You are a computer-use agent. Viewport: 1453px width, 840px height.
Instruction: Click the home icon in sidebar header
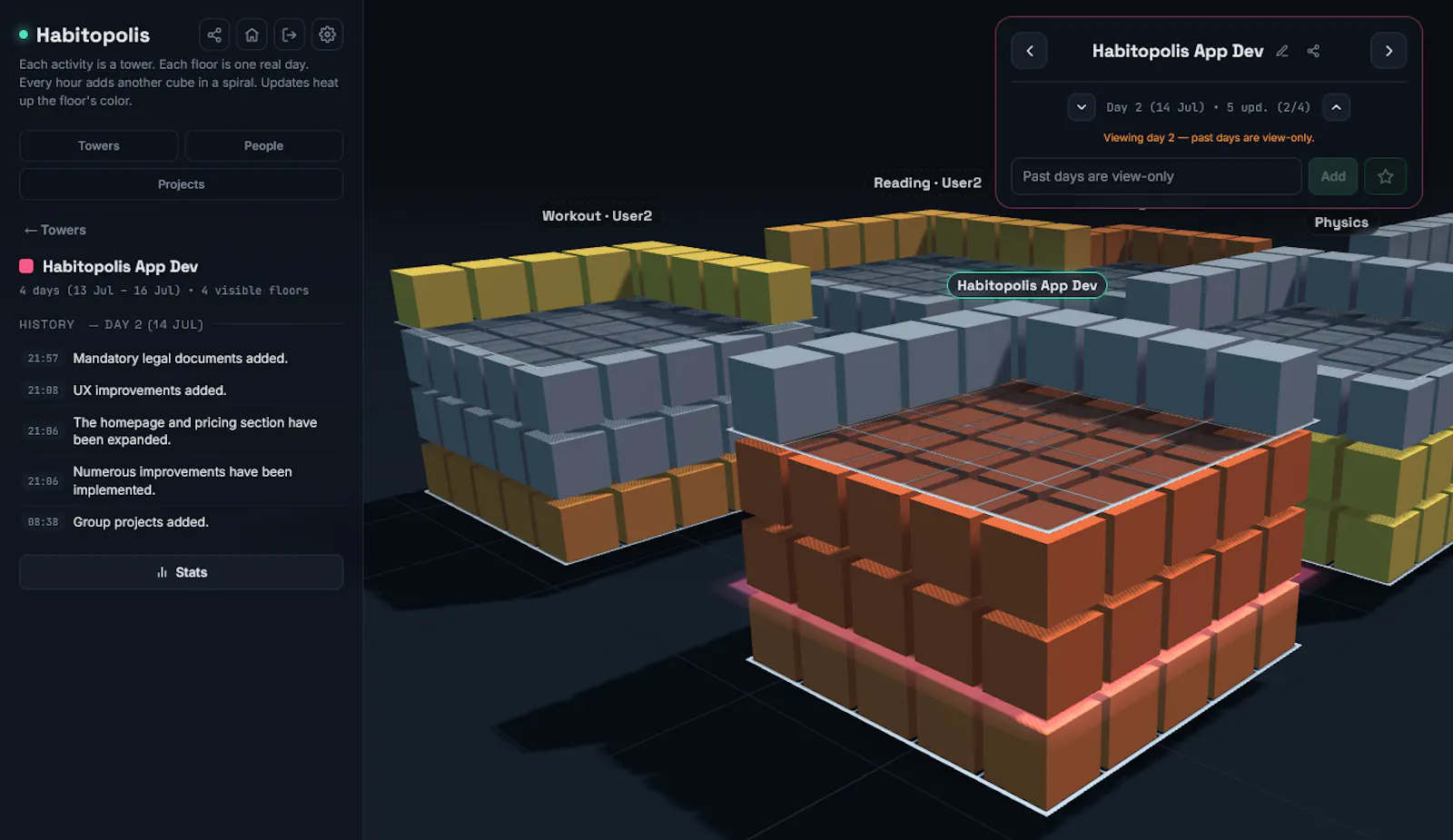[252, 35]
